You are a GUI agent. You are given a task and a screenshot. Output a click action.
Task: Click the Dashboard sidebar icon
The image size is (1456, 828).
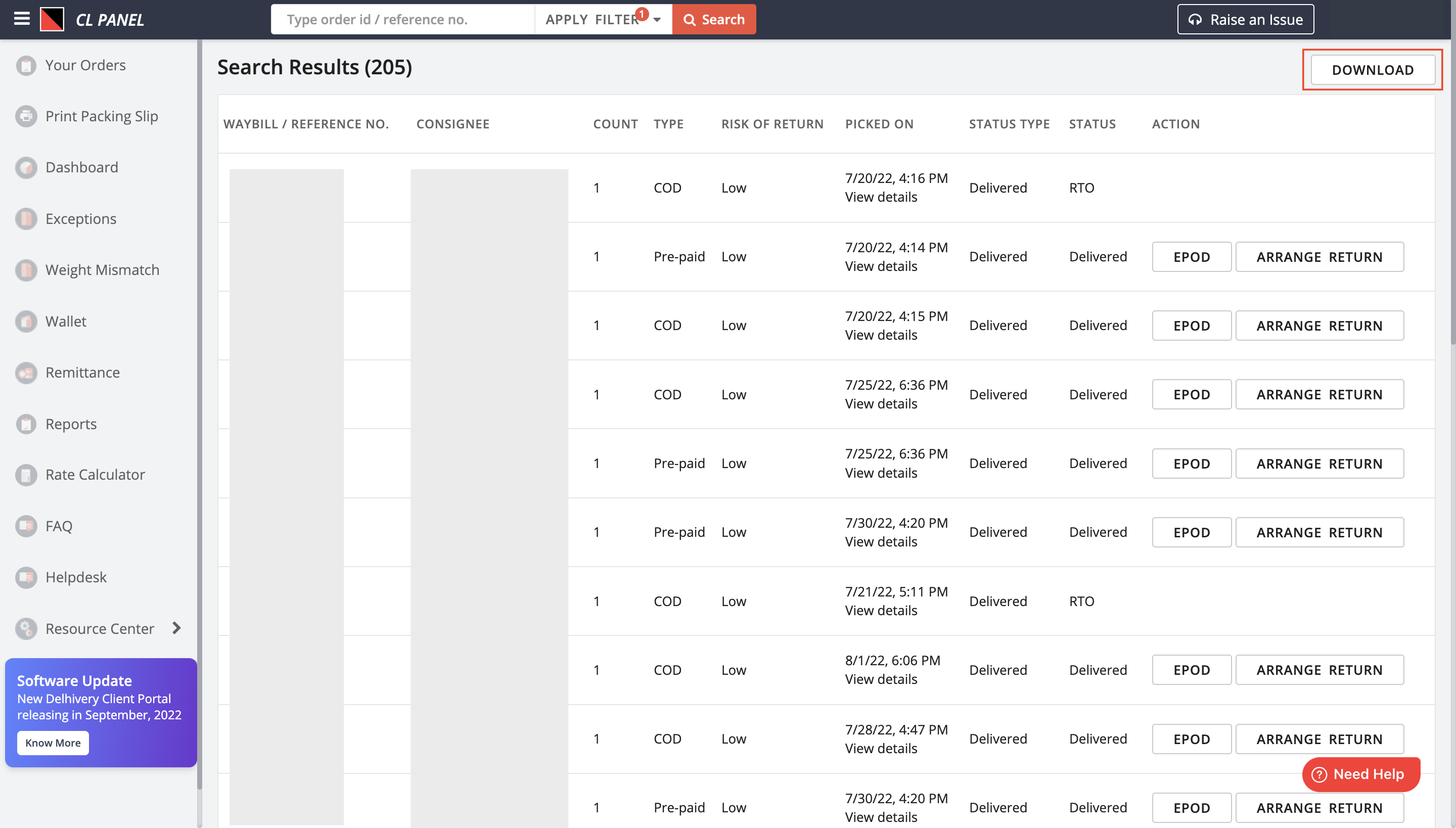[x=26, y=167]
